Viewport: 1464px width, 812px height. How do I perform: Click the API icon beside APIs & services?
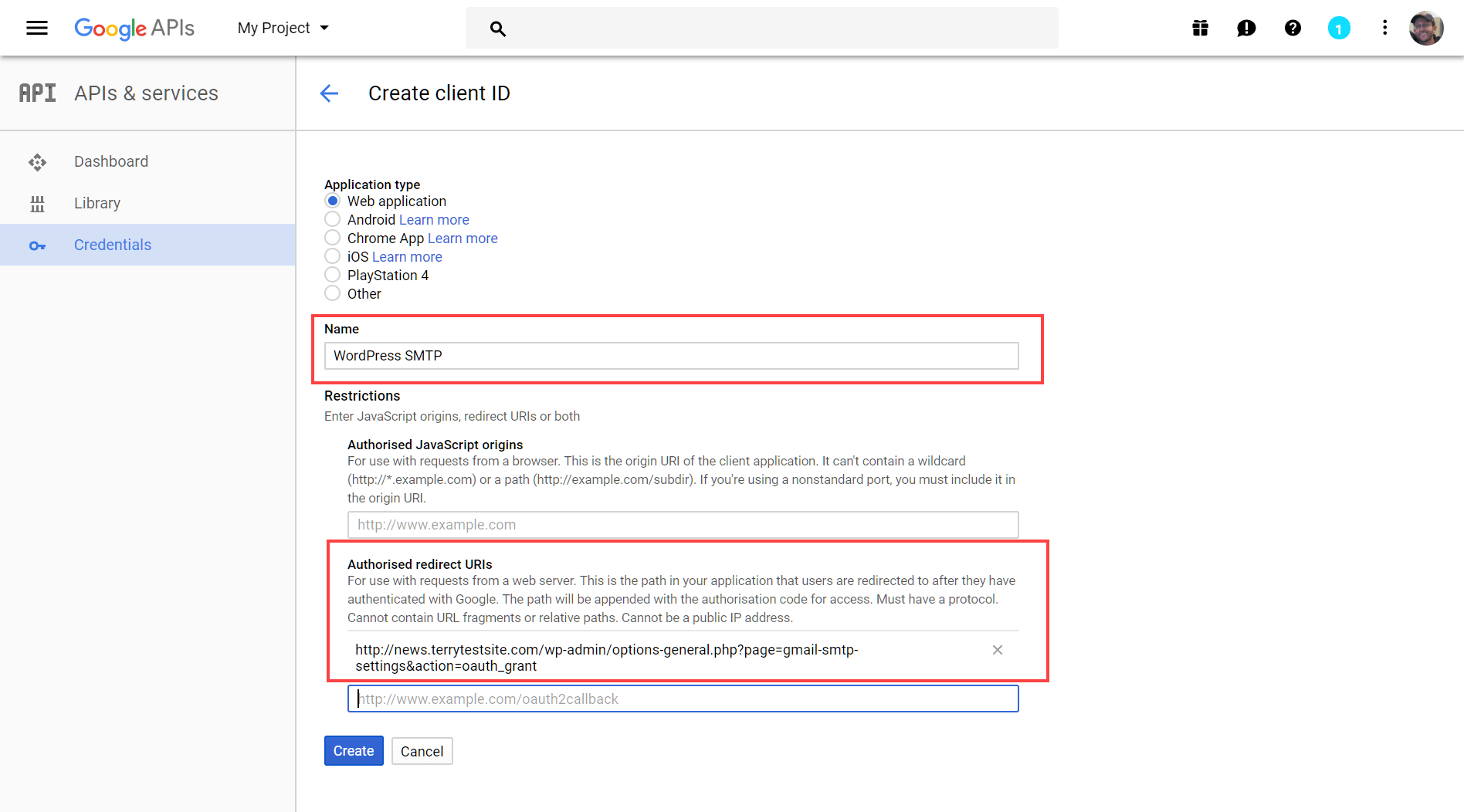click(38, 93)
